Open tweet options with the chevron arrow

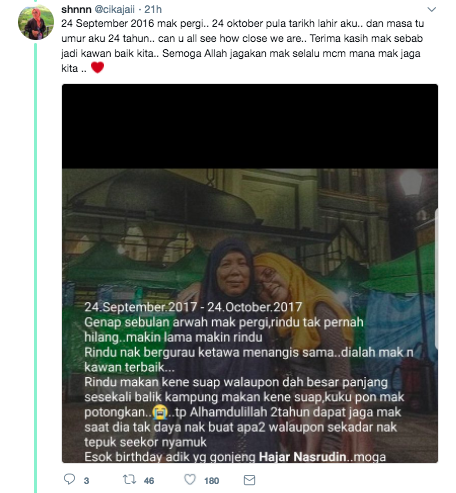pyautogui.click(x=432, y=9)
